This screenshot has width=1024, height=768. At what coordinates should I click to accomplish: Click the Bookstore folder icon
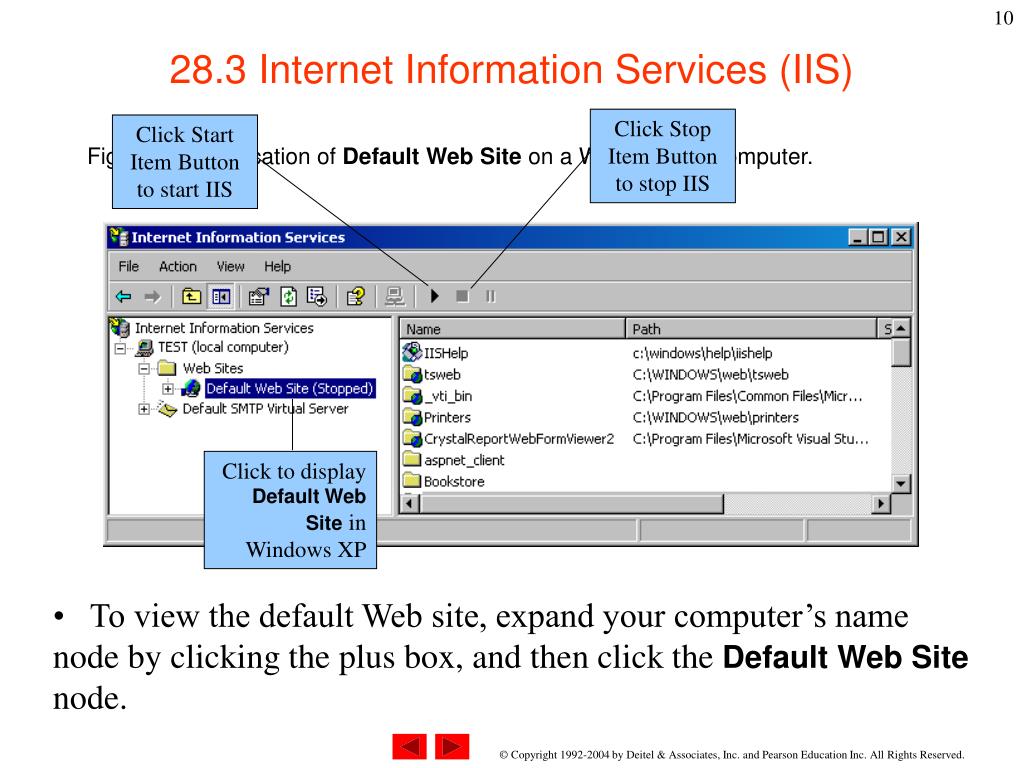[x=412, y=481]
